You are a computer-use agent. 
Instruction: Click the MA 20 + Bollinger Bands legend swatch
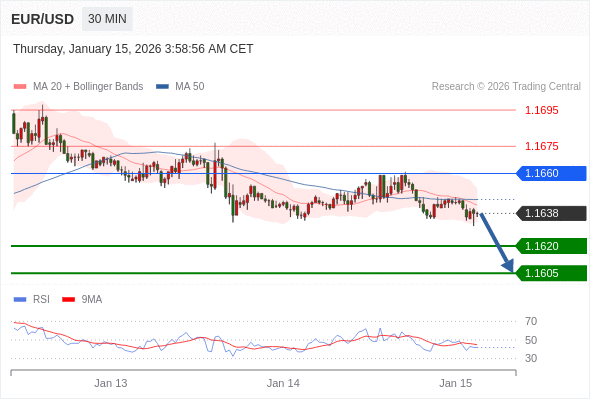click(20, 87)
